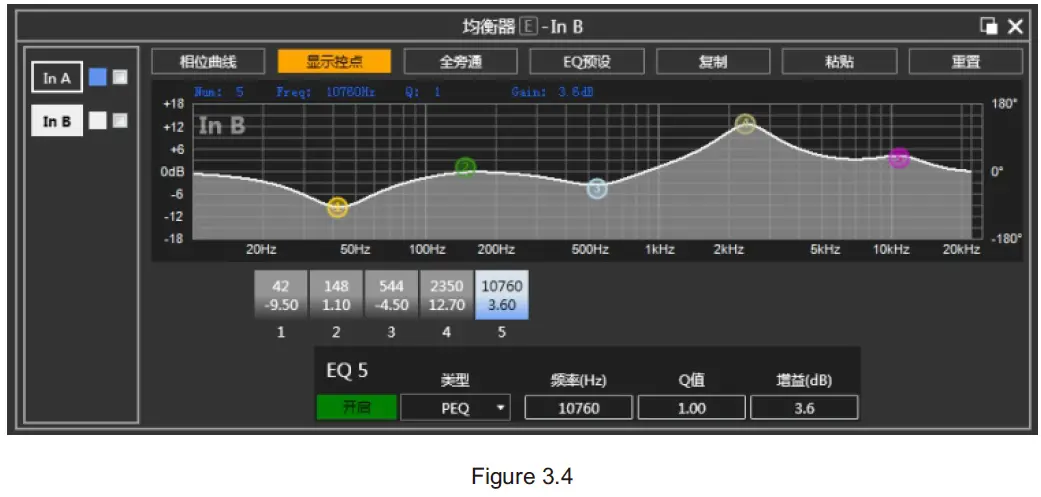The width and height of the screenshot is (1041, 497).
Task: Select EQ band 2 tile showing 148 Hz
Action: [x=336, y=295]
